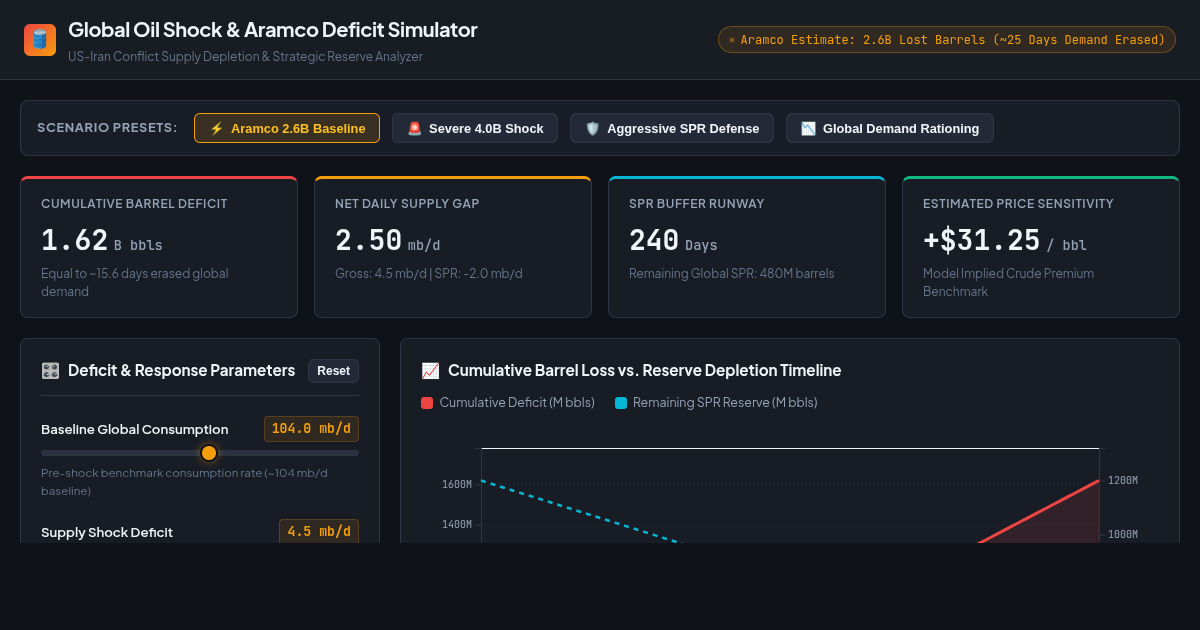Click the Supply Shock Deficit label
The height and width of the screenshot is (630, 1200).
click(107, 533)
